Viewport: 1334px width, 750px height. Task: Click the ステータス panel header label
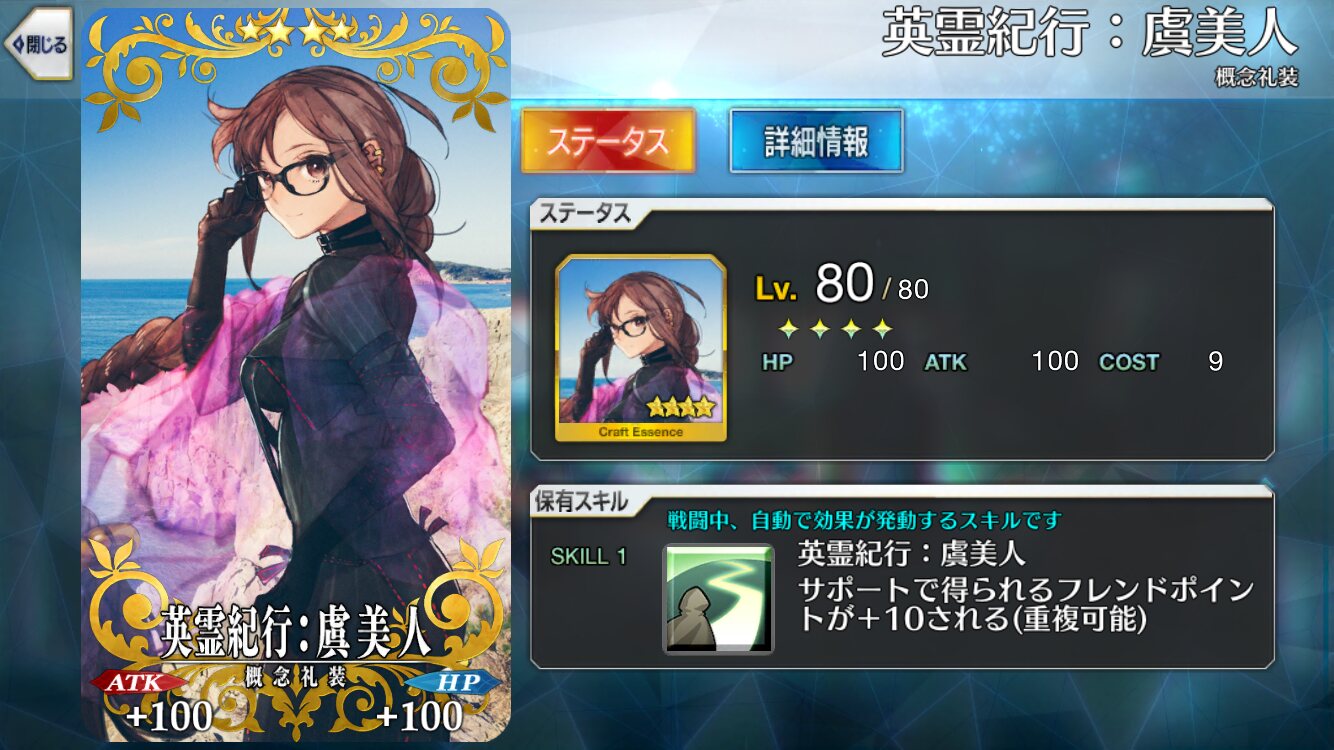tap(585, 213)
